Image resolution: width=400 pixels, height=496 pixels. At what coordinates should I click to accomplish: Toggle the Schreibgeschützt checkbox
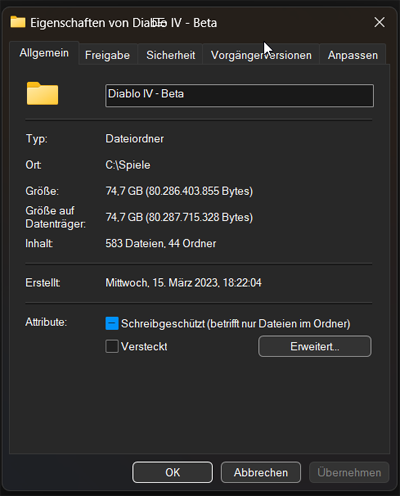[112, 323]
